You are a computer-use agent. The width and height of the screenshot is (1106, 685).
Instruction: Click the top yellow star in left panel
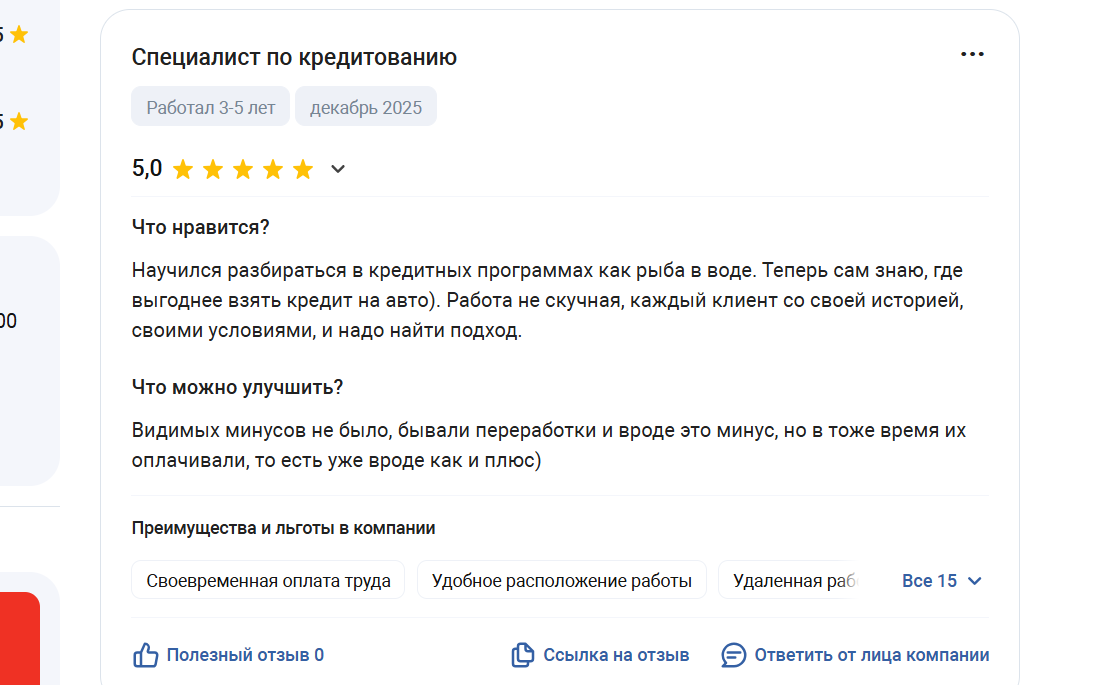pos(18,35)
